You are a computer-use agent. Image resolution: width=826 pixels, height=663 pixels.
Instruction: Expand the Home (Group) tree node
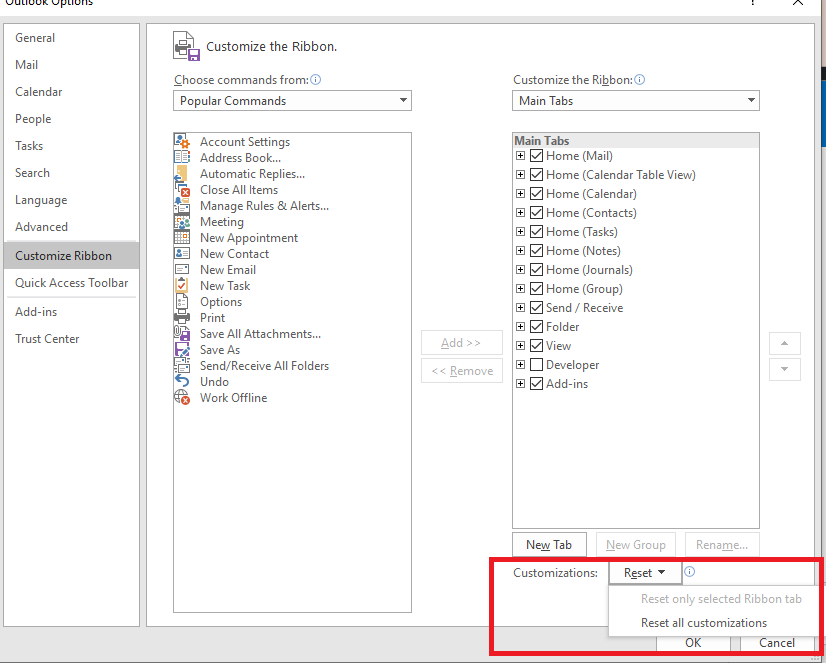coord(520,288)
